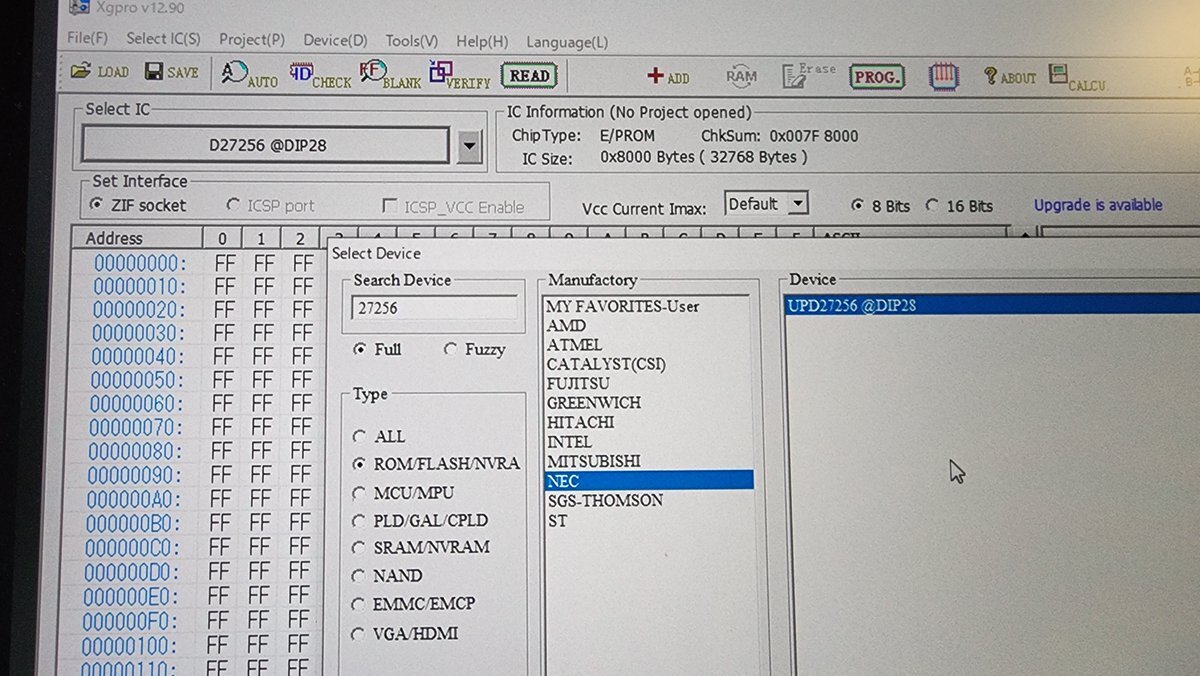
Task: Select the PLD/GAL/CPLD type radio button
Action: (359, 520)
